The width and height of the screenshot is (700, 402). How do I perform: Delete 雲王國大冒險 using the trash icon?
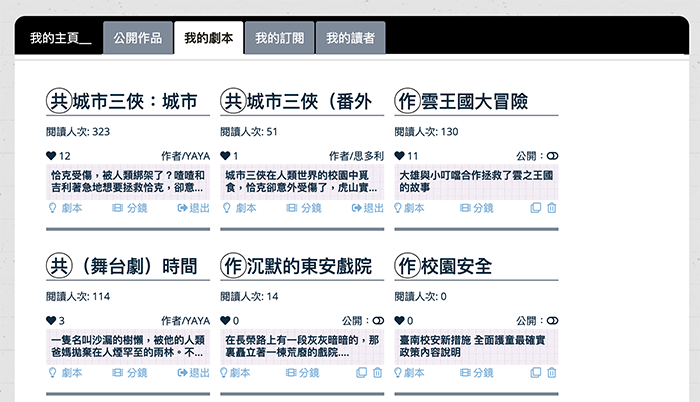551,208
